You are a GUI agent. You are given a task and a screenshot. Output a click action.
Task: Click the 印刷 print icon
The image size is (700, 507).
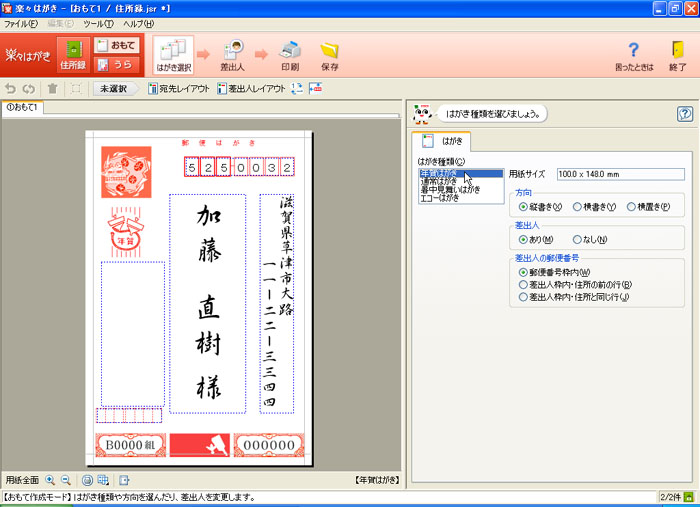tap(289, 55)
